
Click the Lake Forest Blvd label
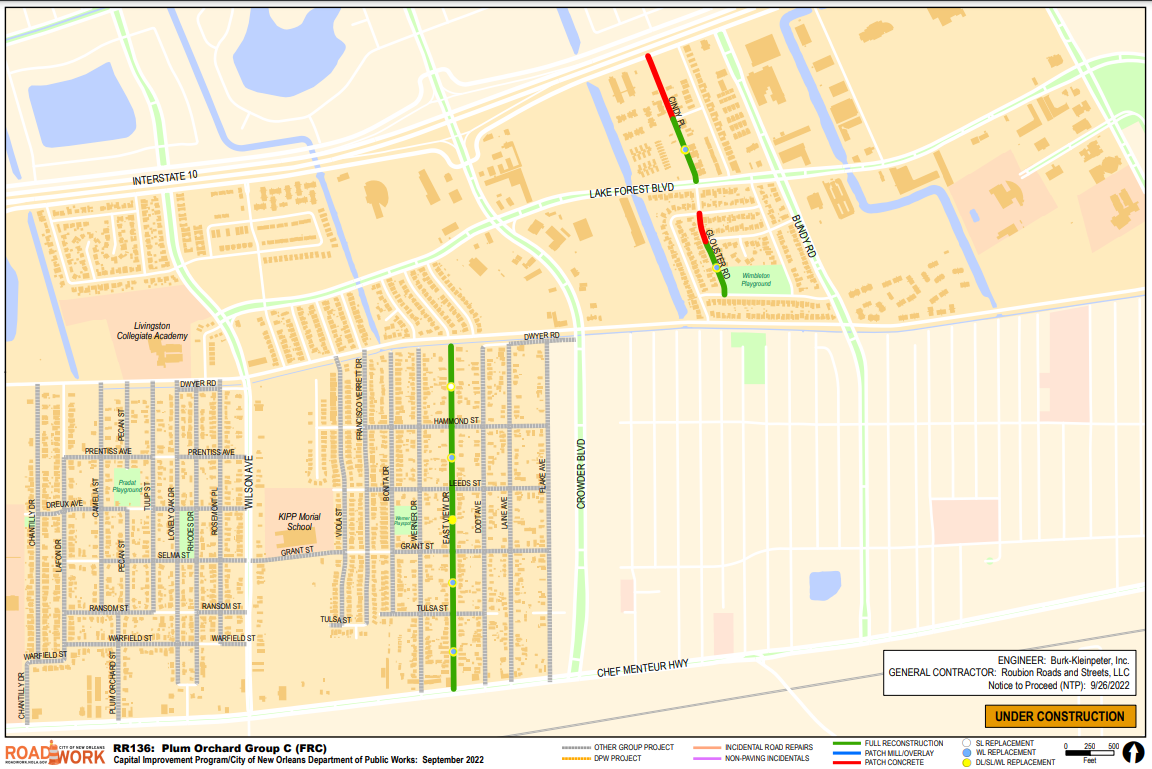point(631,191)
